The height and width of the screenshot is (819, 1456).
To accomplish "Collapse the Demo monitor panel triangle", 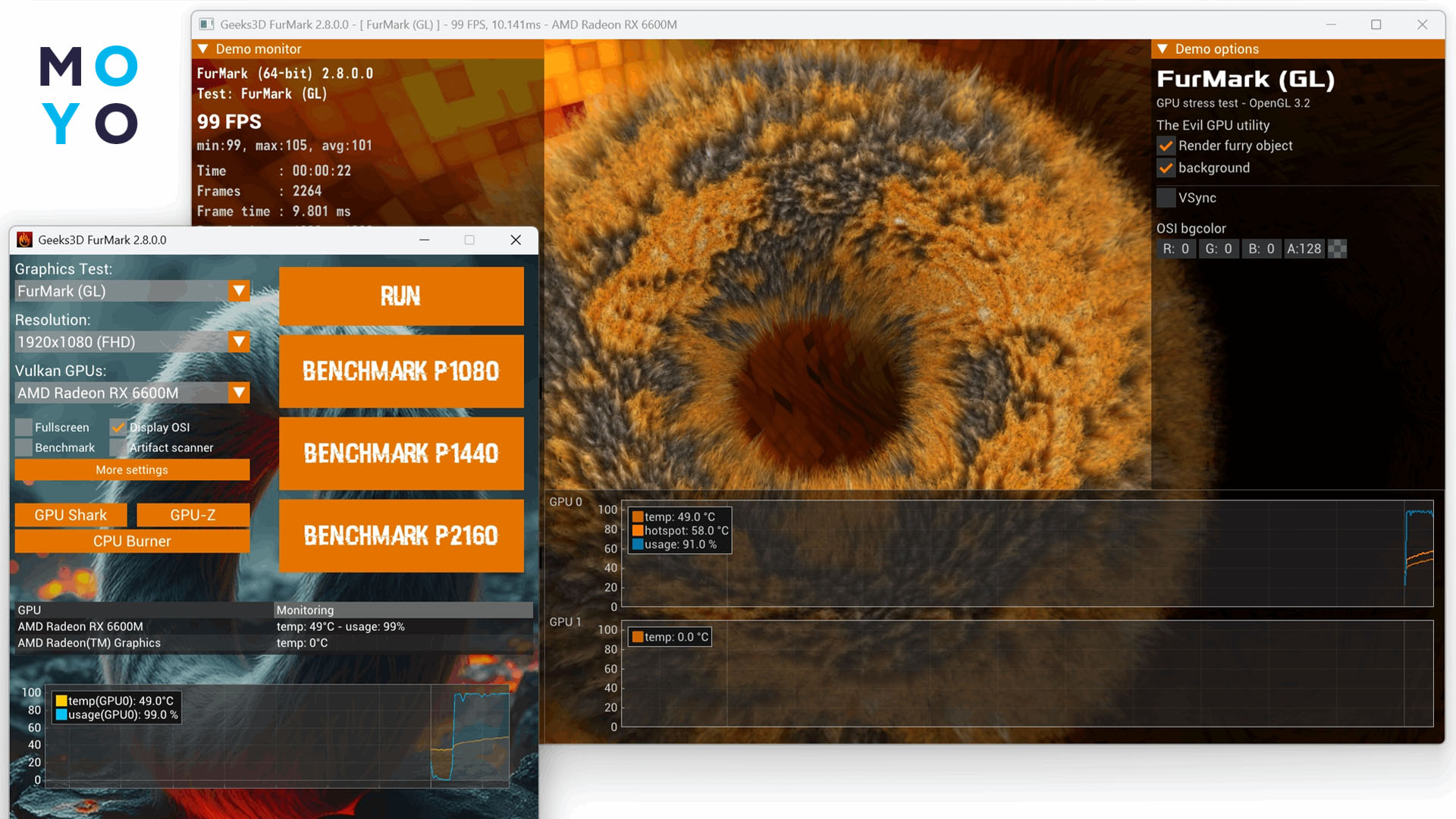I will (x=203, y=49).
